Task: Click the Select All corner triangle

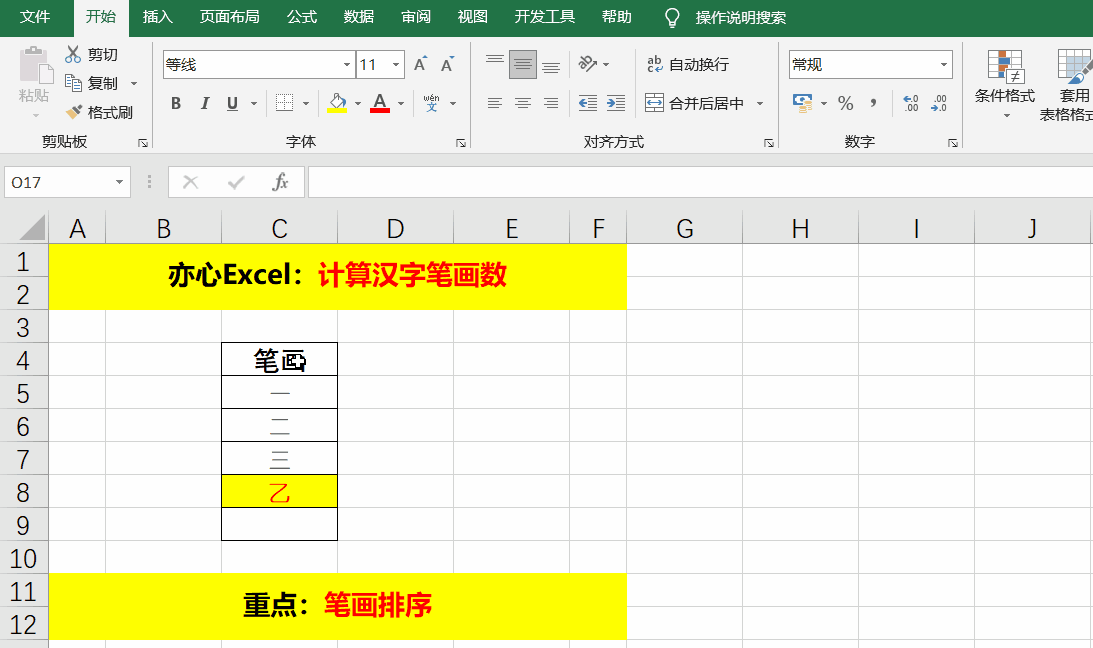Action: (31, 227)
